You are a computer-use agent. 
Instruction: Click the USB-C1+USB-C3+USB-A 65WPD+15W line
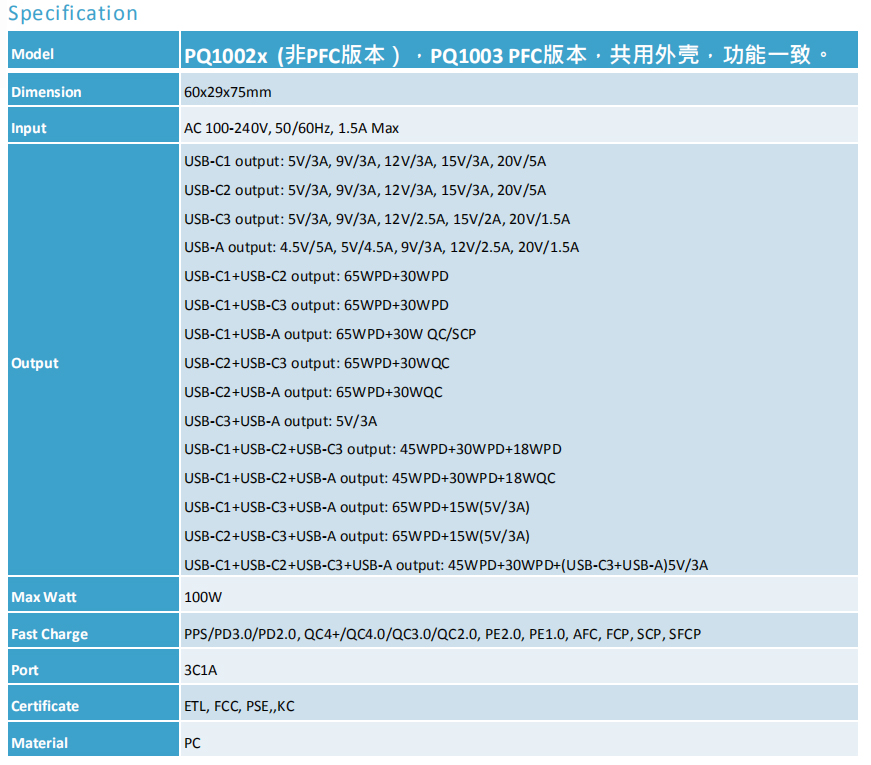point(357,507)
